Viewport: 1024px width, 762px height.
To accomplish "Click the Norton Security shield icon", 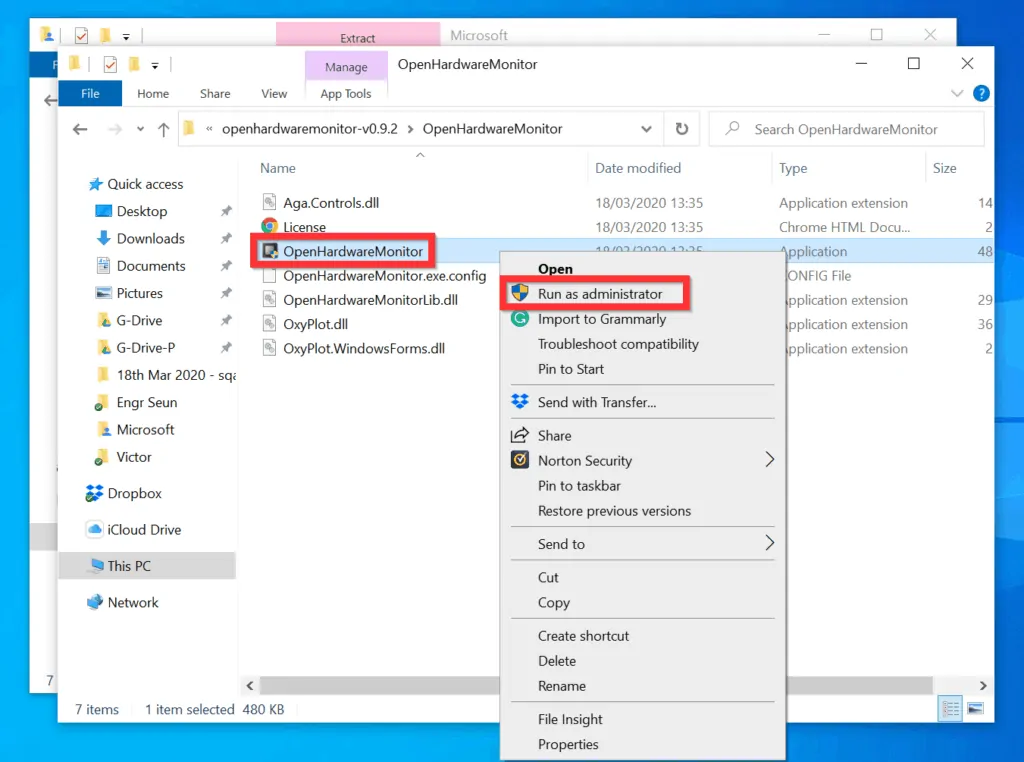I will click(x=520, y=461).
